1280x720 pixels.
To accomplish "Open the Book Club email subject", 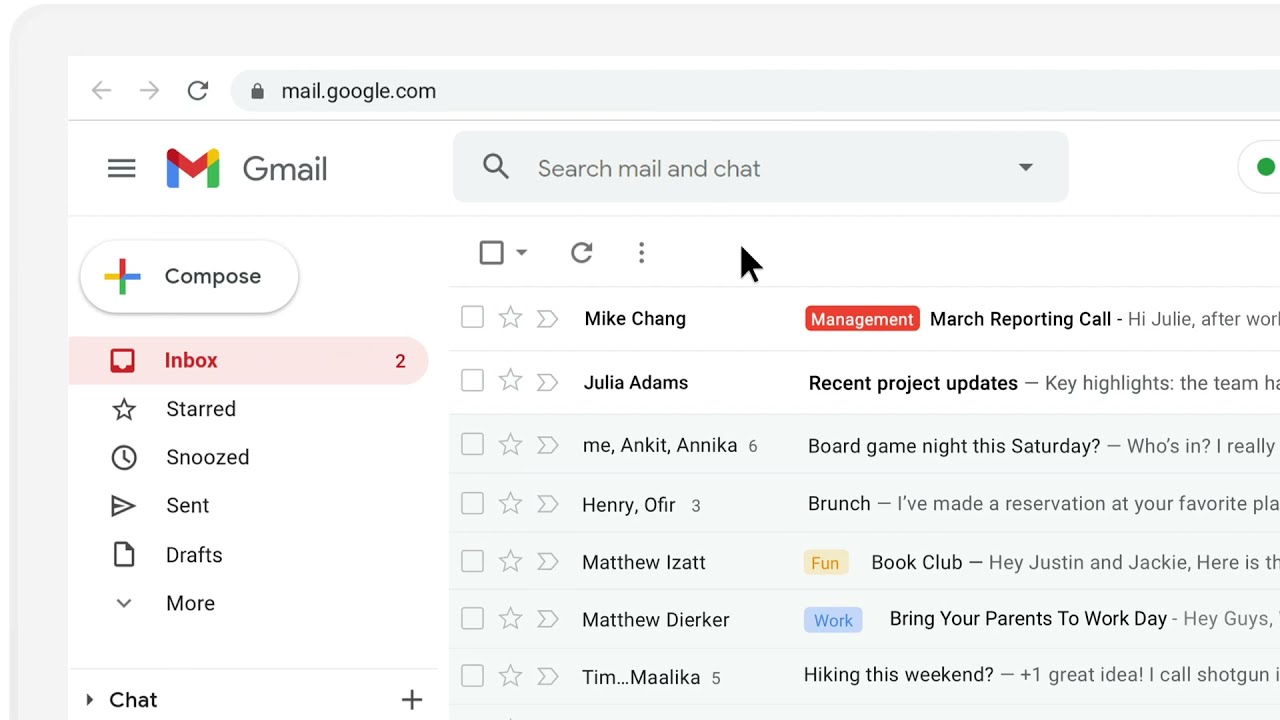I will 917,563.
